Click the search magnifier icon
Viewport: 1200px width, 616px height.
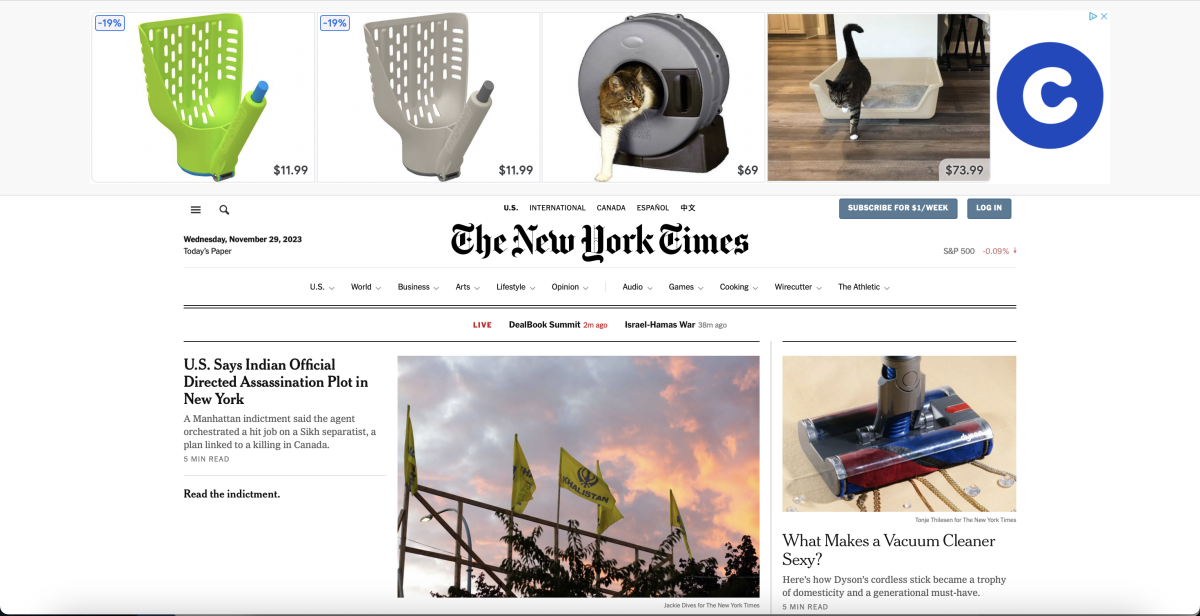coord(224,210)
